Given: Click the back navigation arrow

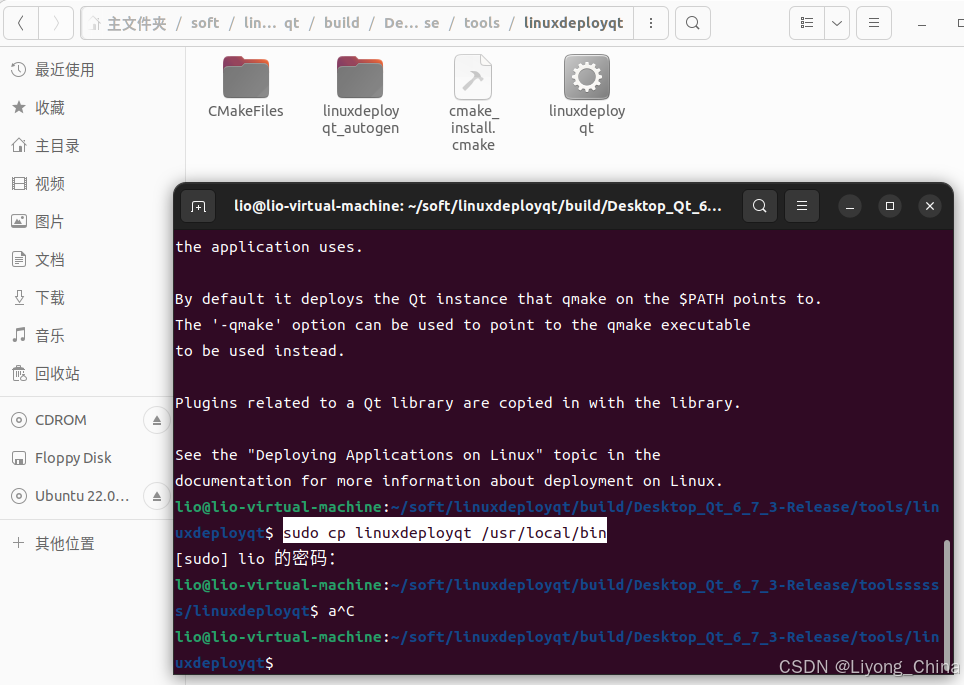Looking at the screenshot, I should click(21, 22).
